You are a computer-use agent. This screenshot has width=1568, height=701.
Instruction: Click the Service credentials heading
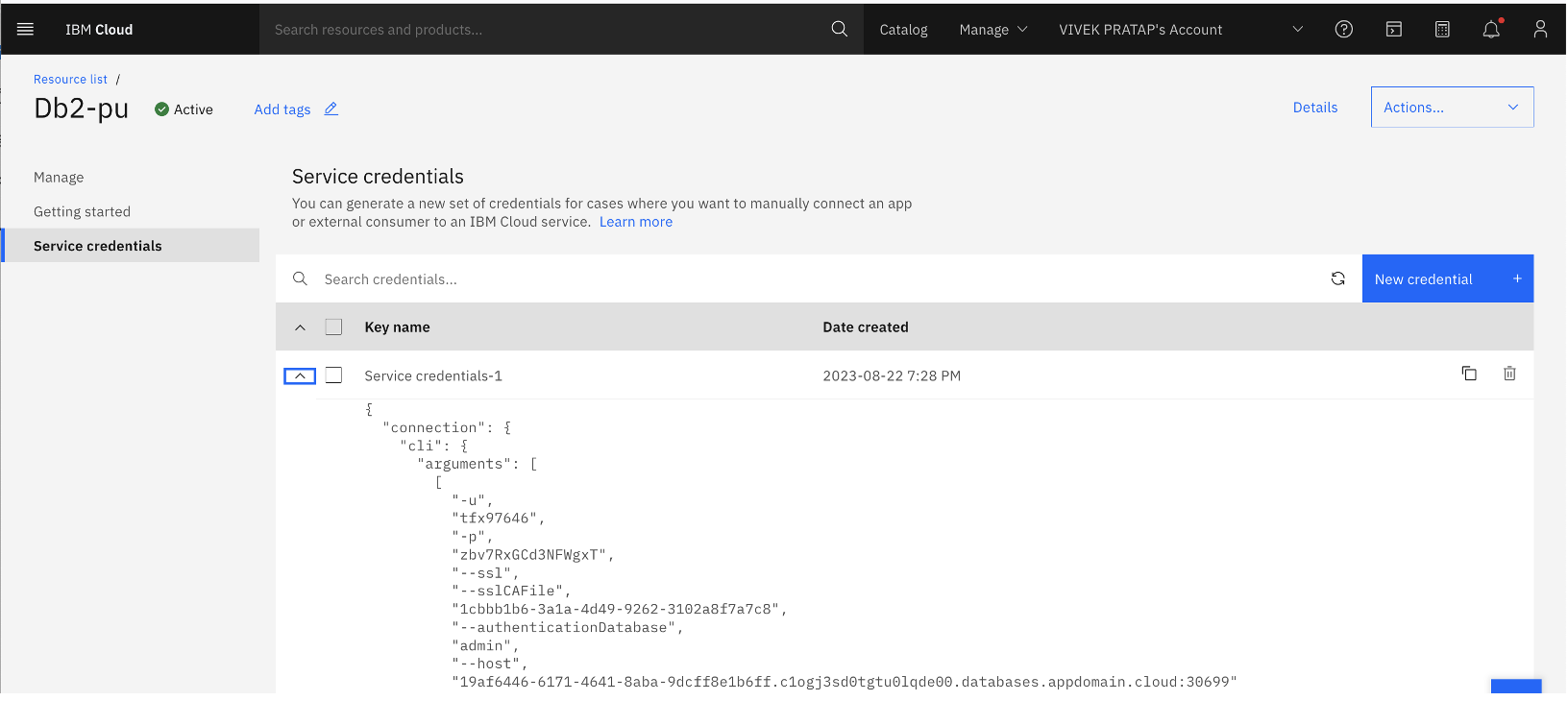pos(378,177)
